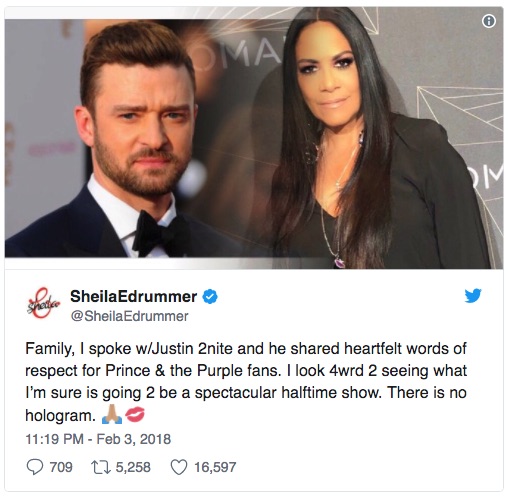Click the blue verified badge
The height and width of the screenshot is (497, 508).
pos(210,296)
